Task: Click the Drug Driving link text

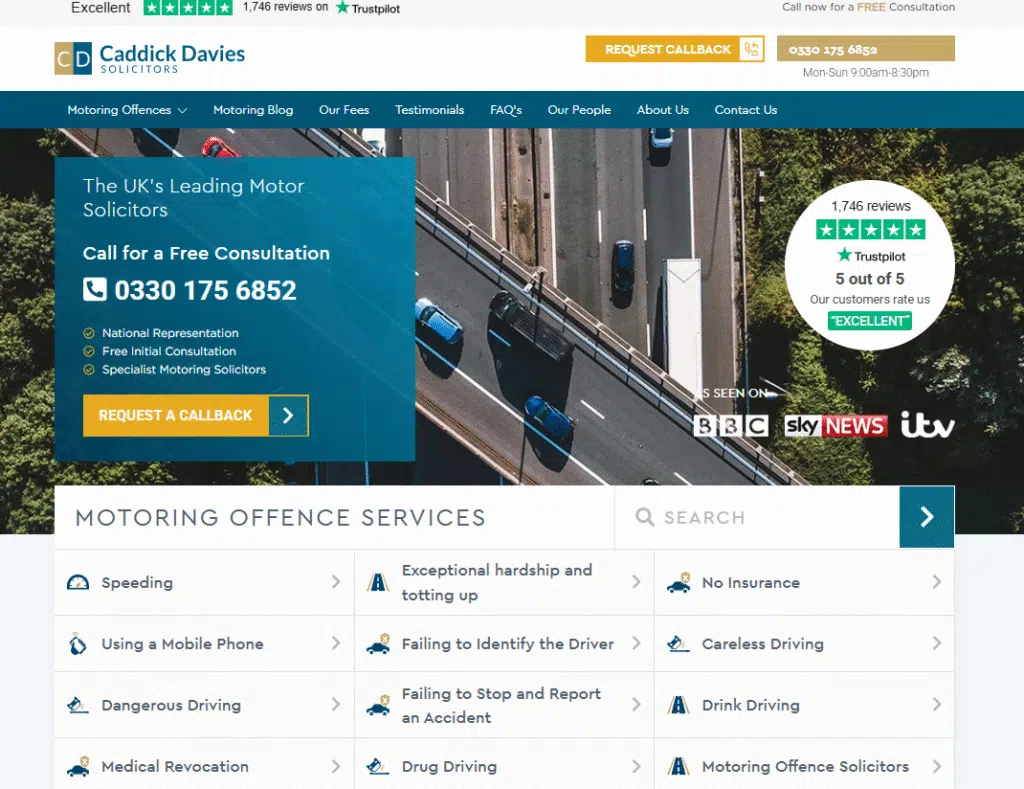Action: [x=449, y=766]
